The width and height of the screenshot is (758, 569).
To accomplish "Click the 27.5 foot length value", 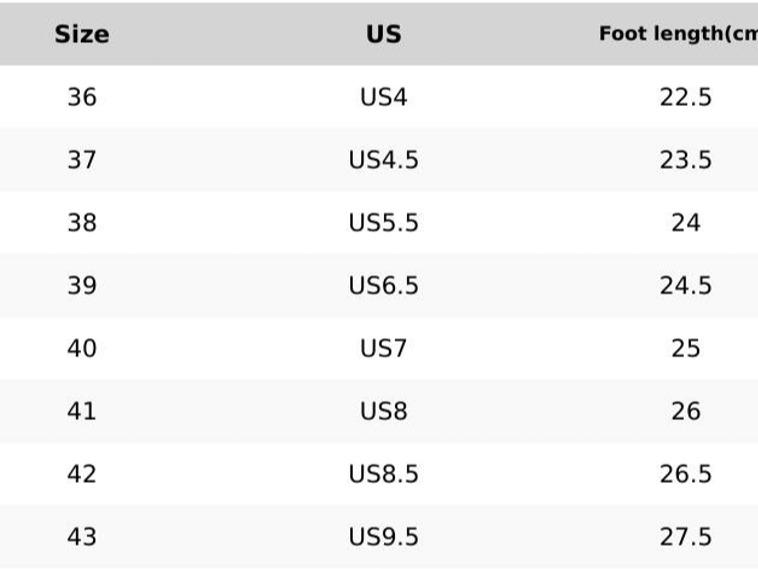I will pyautogui.click(x=685, y=536).
